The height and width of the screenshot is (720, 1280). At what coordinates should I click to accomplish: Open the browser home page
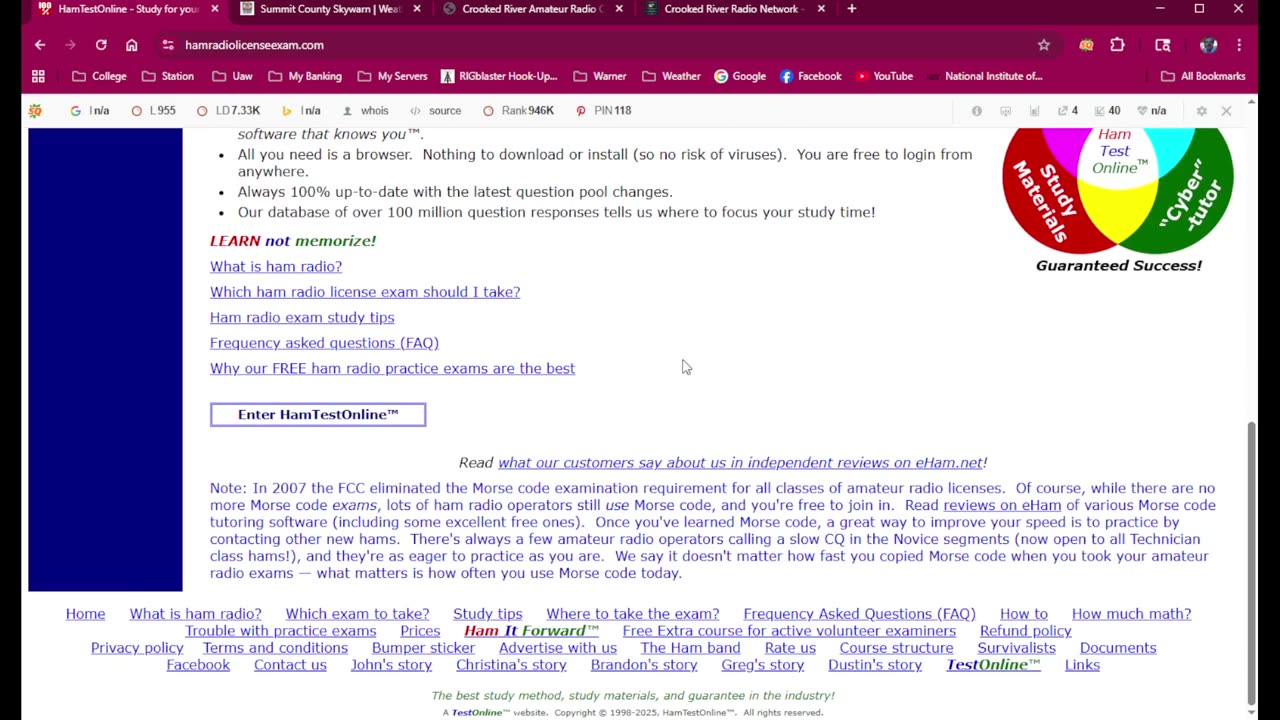131,45
